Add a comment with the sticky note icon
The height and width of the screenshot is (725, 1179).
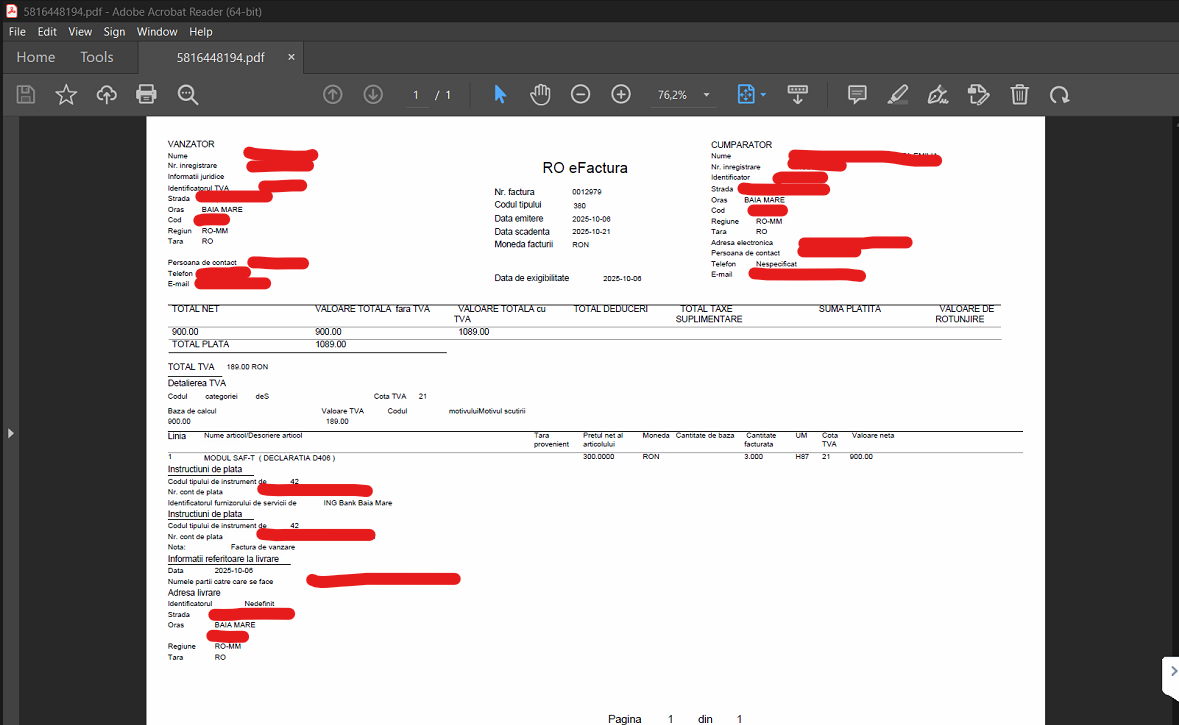857,95
